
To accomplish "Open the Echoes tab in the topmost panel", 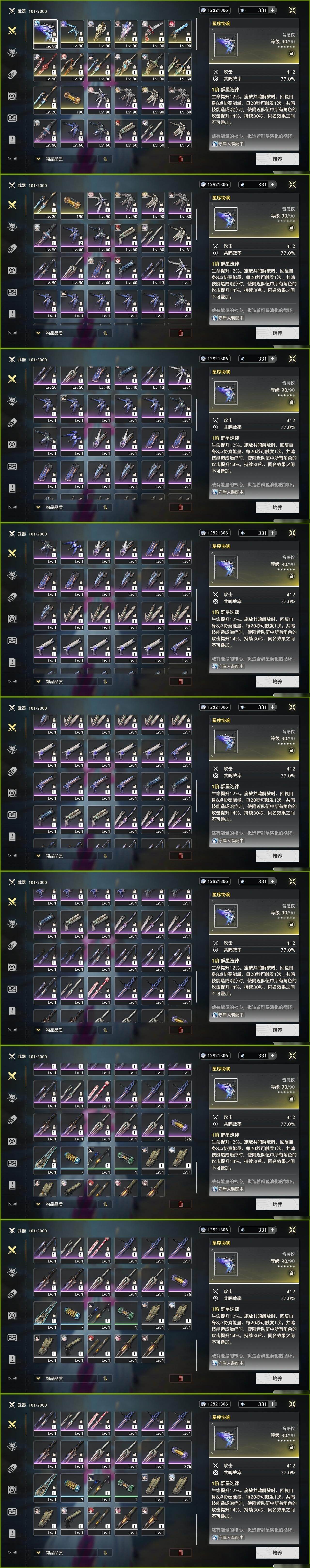I will [x=12, y=52].
